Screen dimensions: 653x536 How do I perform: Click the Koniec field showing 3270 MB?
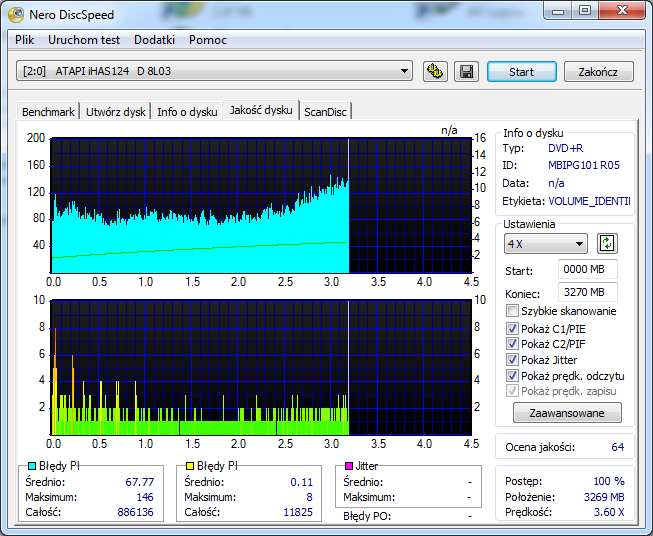(588, 292)
